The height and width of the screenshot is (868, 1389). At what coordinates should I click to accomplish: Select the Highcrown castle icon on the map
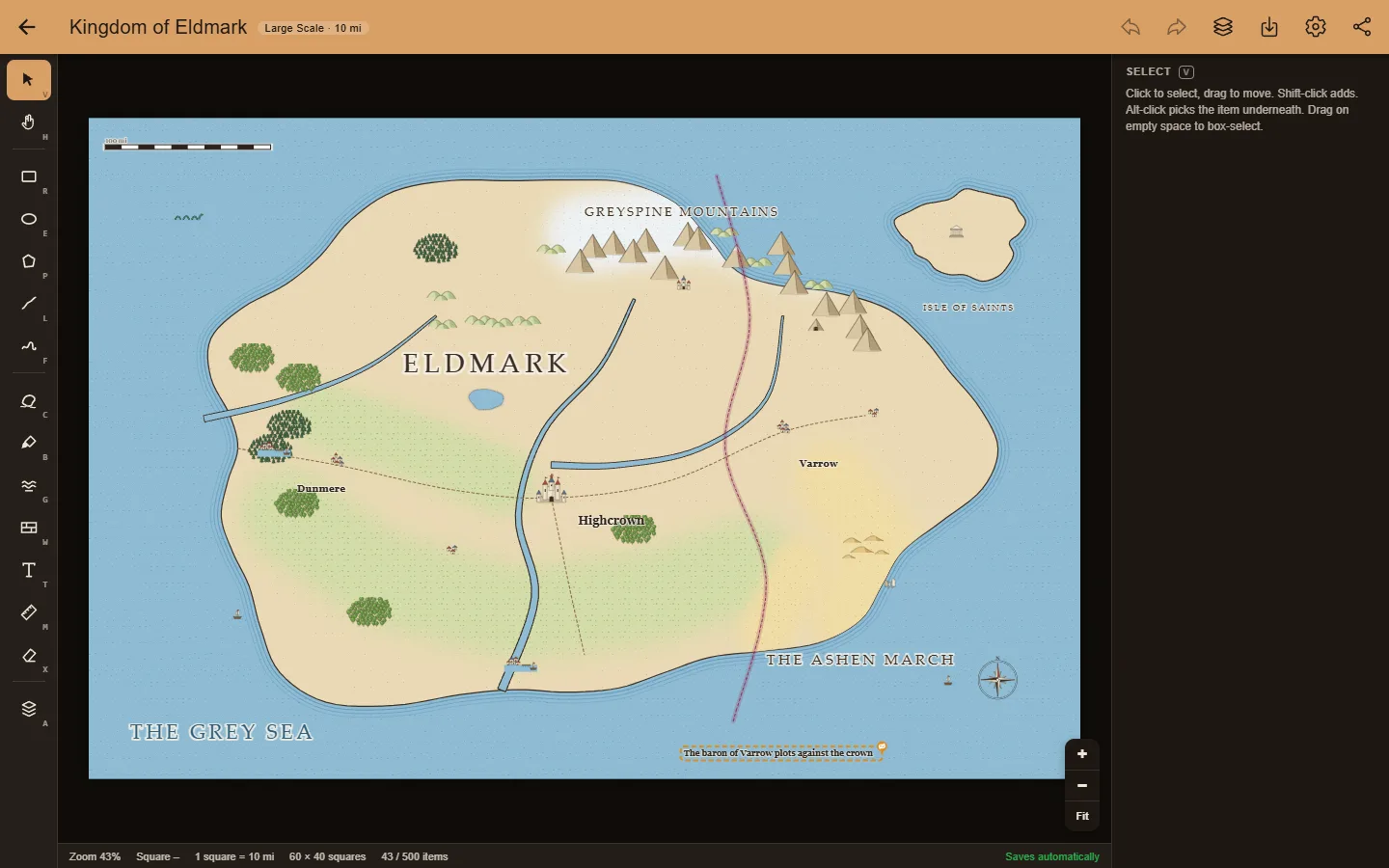[x=552, y=489]
